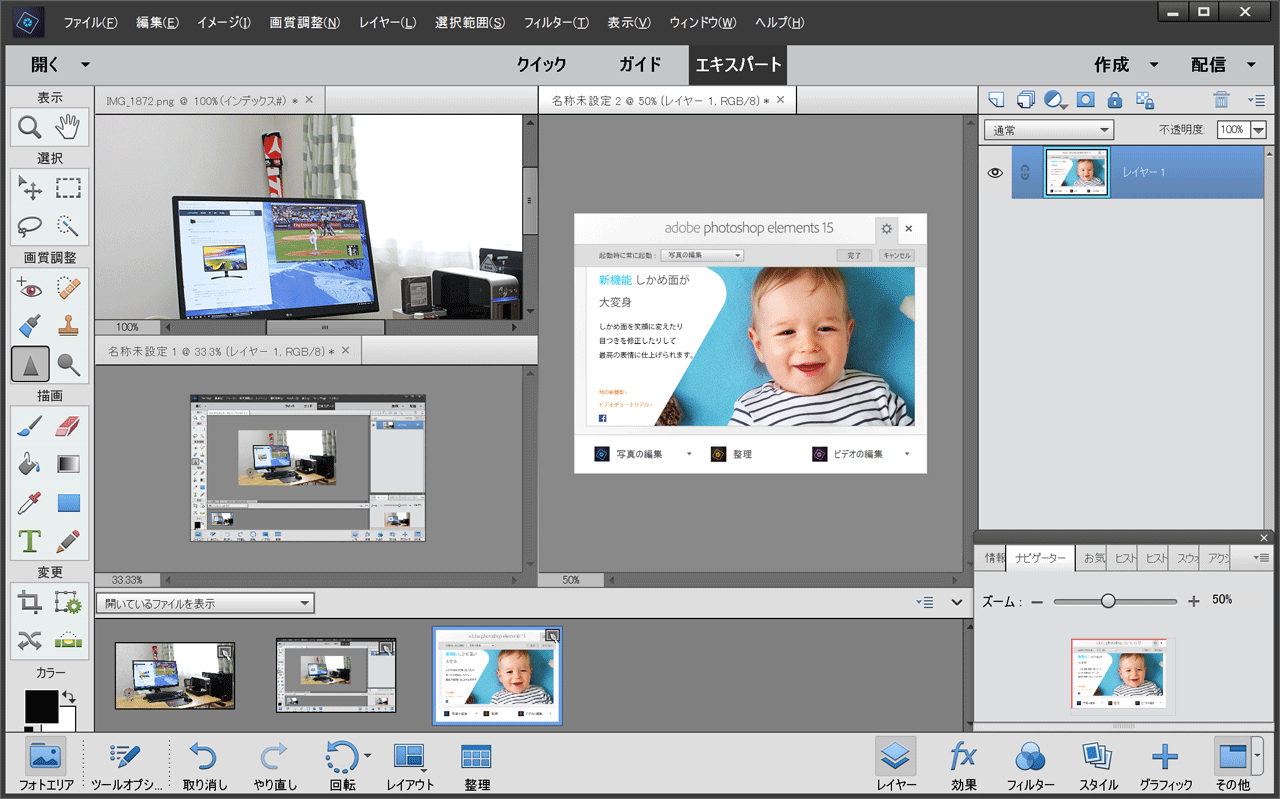Viewport: 1280px width, 799px height.
Task: Select the Red Eye Removal tool
Action: [x=30, y=288]
